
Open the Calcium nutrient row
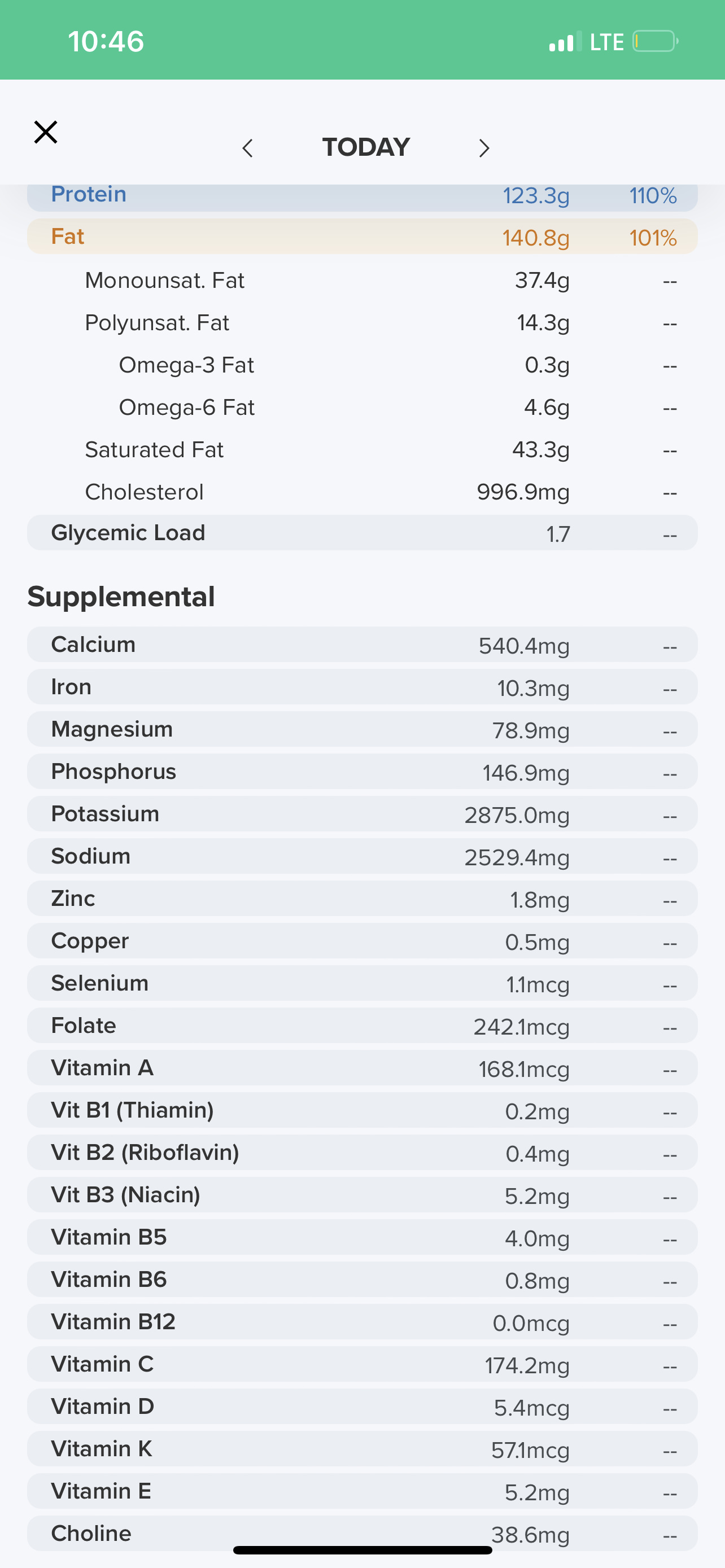(362, 645)
